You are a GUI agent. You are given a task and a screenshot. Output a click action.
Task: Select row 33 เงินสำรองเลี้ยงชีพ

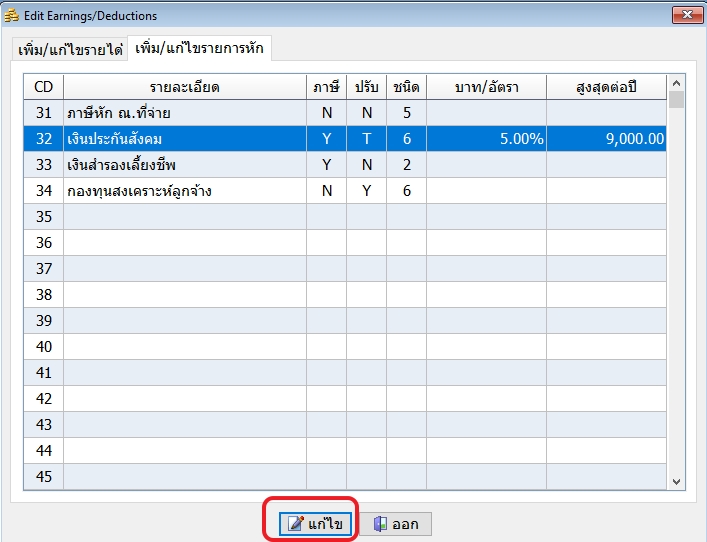[184, 165]
